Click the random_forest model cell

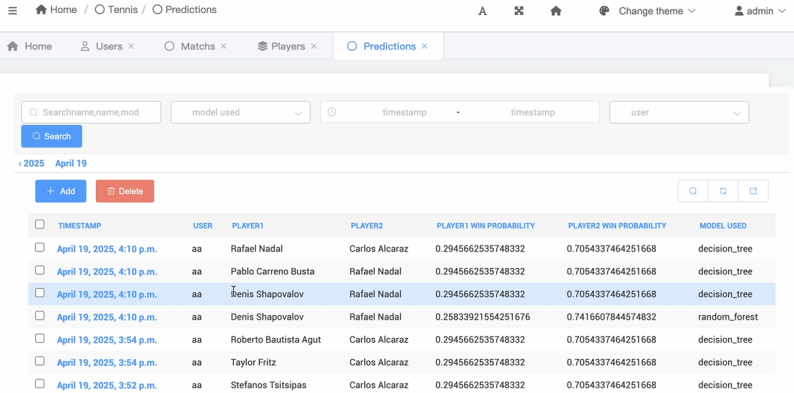point(728,317)
